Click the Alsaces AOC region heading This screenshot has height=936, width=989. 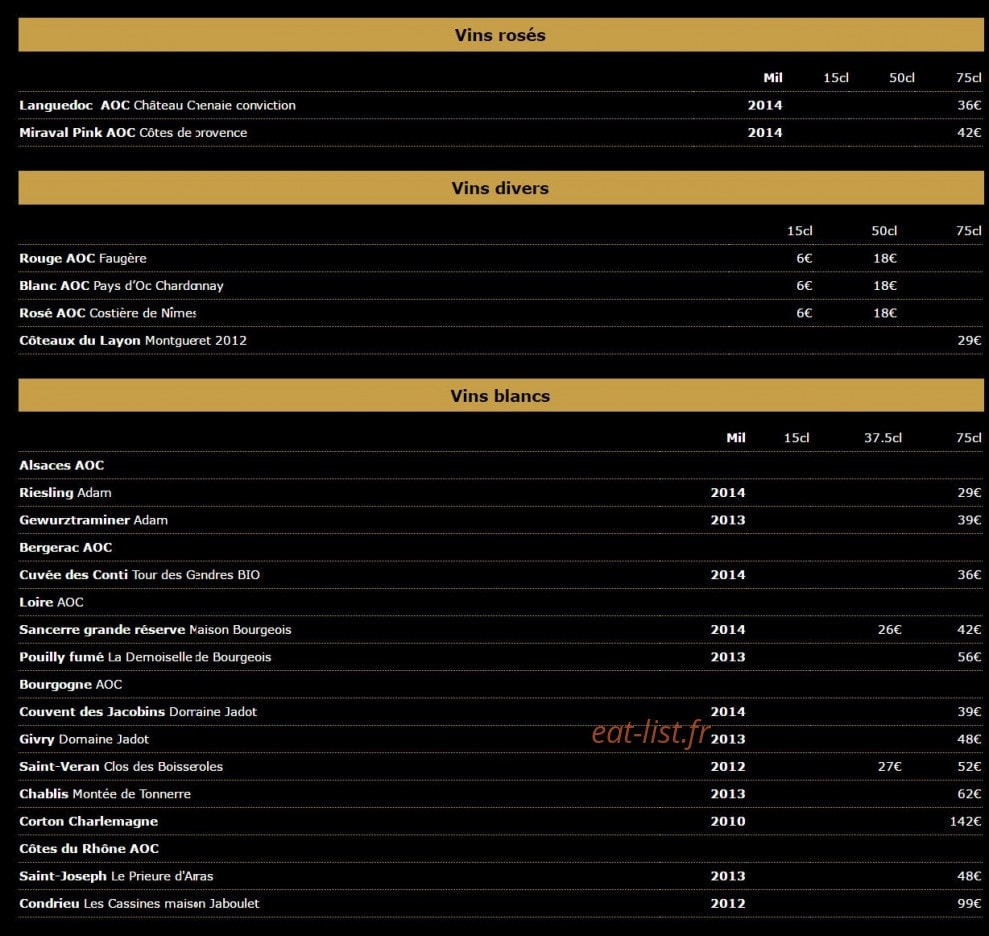click(x=62, y=465)
